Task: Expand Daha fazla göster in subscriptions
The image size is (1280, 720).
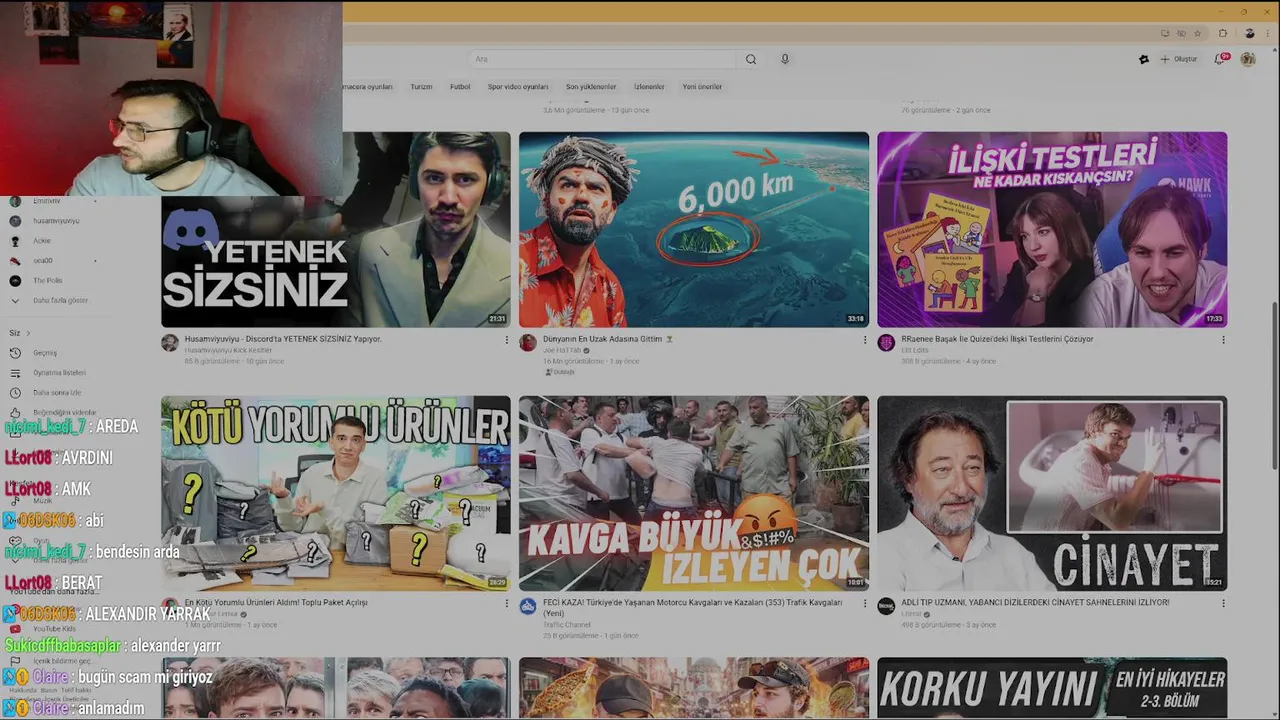Action: tap(60, 301)
